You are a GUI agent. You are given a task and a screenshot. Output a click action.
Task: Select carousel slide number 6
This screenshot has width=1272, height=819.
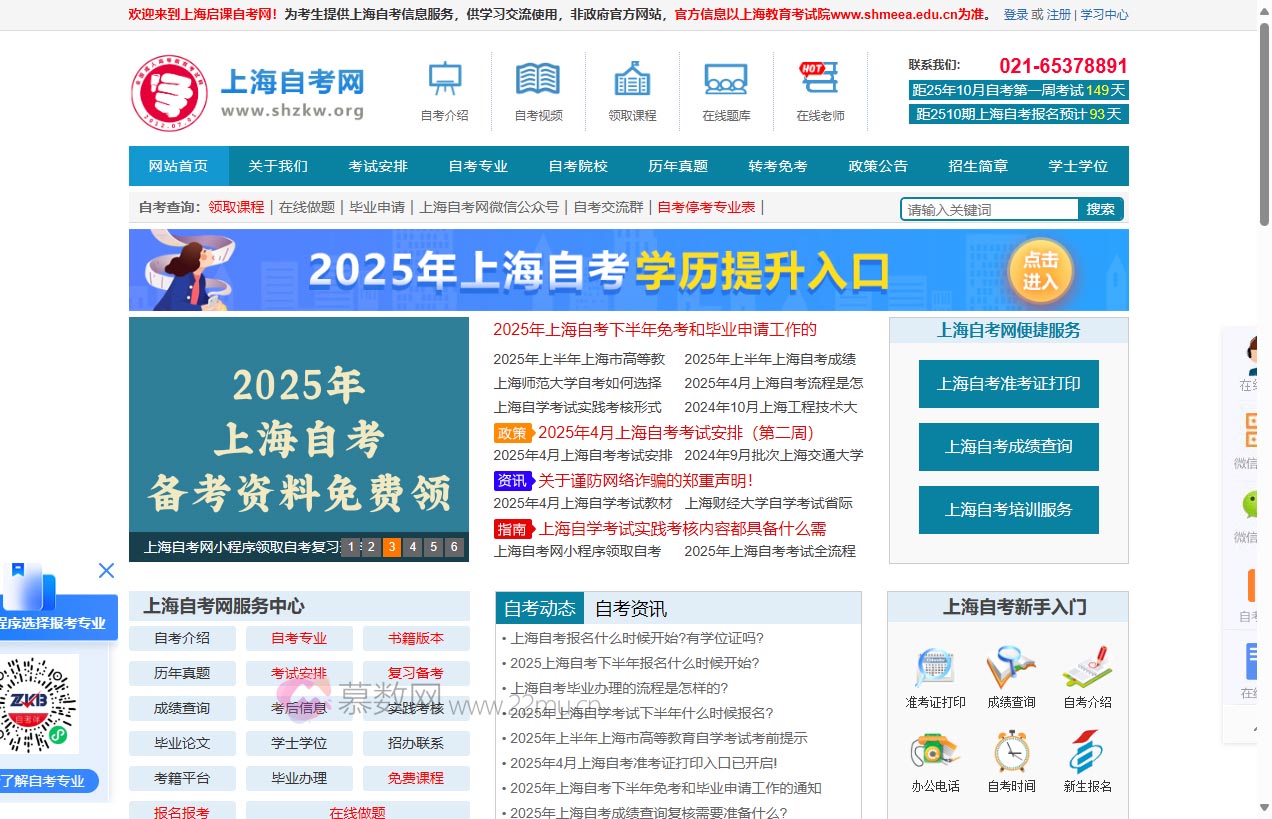tap(453, 547)
